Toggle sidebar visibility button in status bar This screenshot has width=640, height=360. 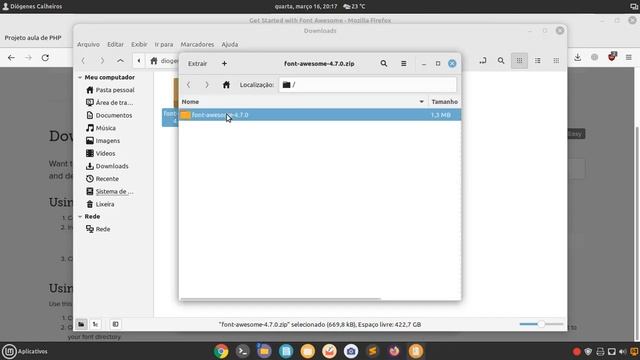click(116, 324)
